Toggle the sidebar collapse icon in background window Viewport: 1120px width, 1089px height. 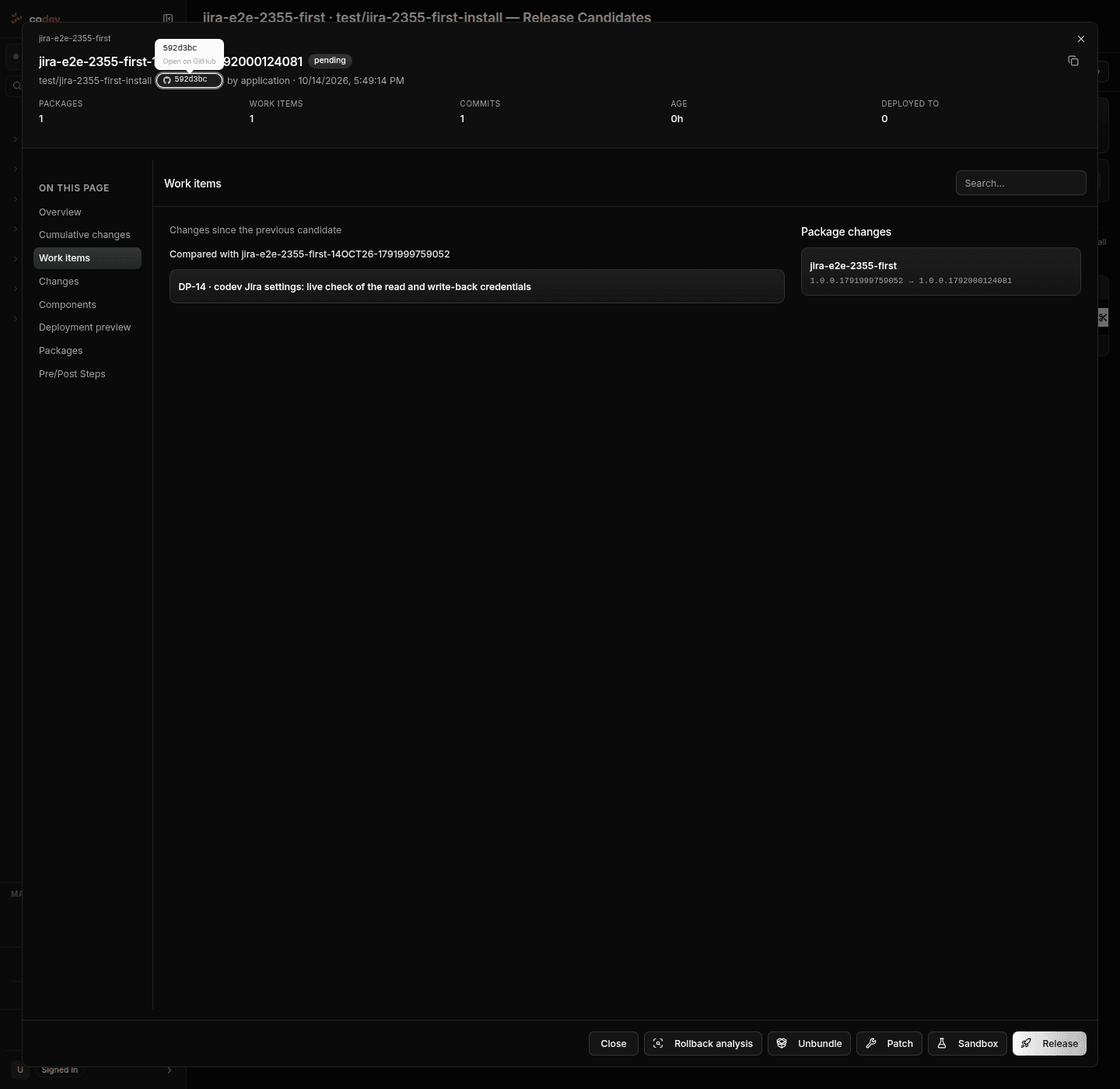[x=168, y=18]
